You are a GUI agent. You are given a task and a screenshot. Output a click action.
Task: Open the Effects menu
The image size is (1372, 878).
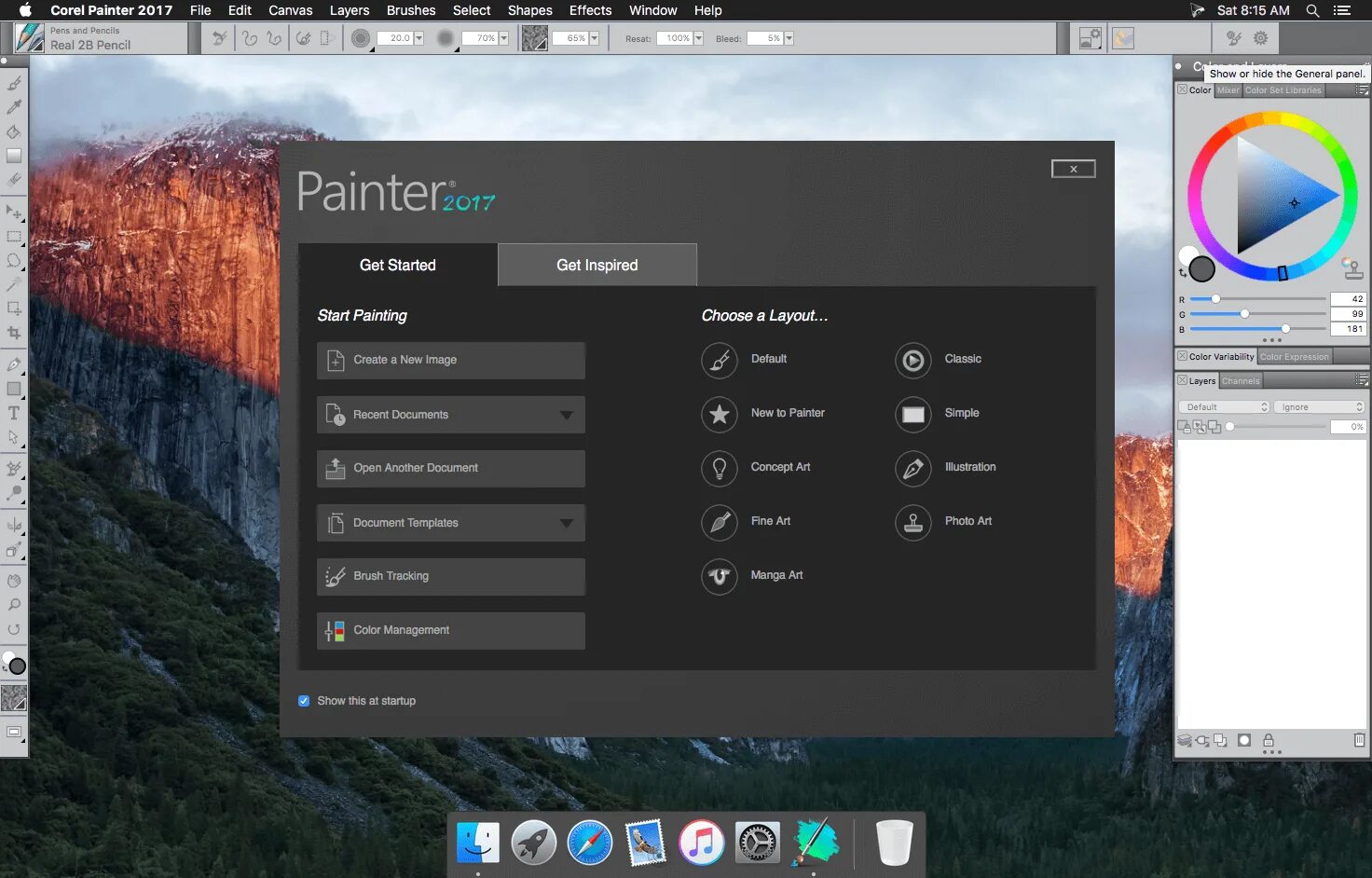coord(590,10)
